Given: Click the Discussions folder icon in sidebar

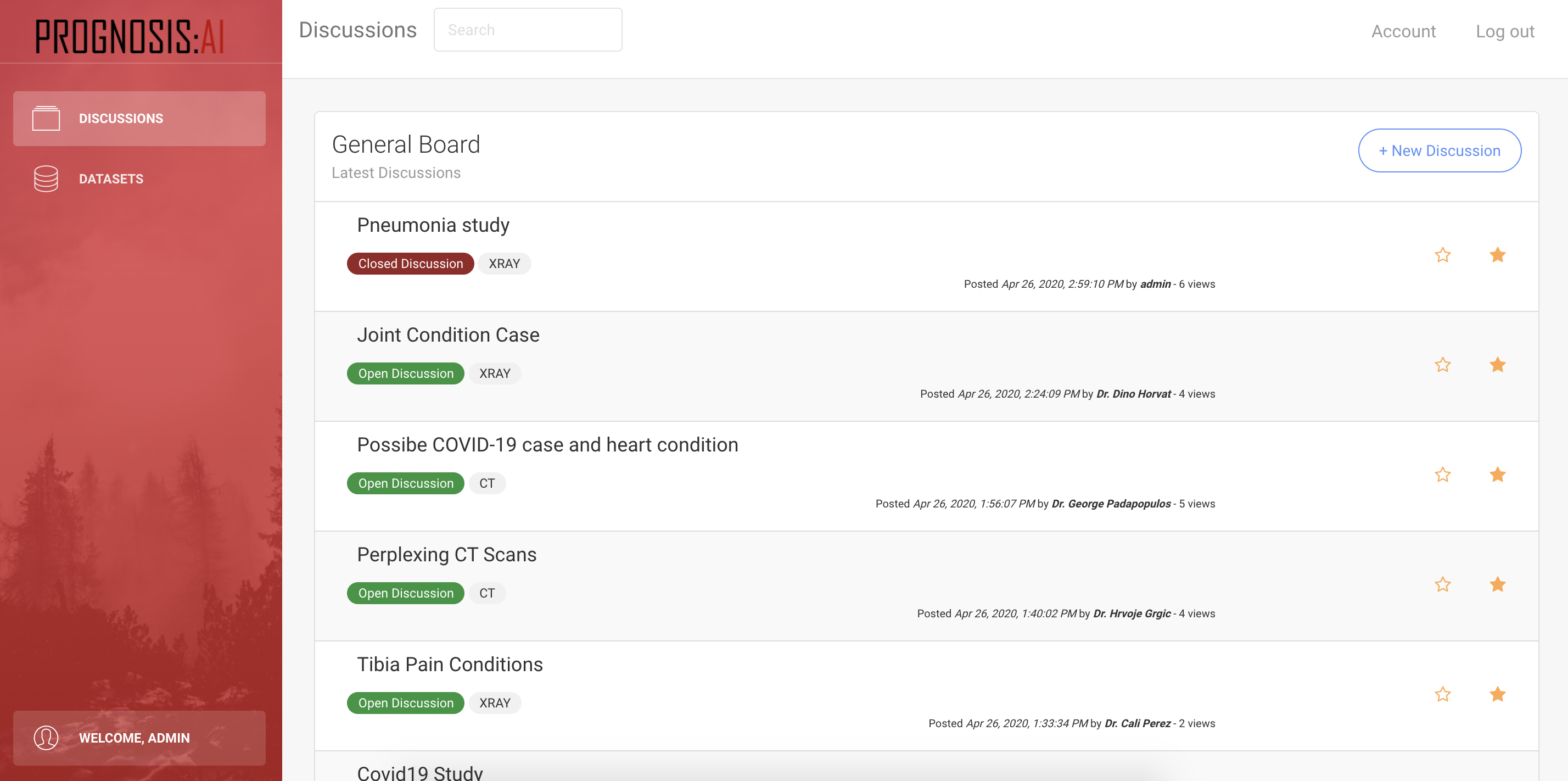Looking at the screenshot, I should (46, 118).
